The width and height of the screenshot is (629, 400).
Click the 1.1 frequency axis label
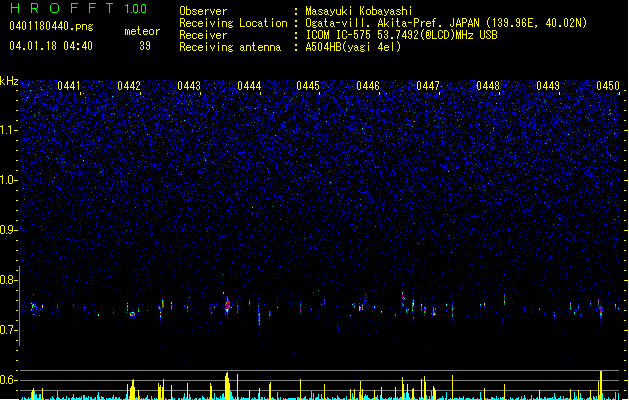[9, 130]
